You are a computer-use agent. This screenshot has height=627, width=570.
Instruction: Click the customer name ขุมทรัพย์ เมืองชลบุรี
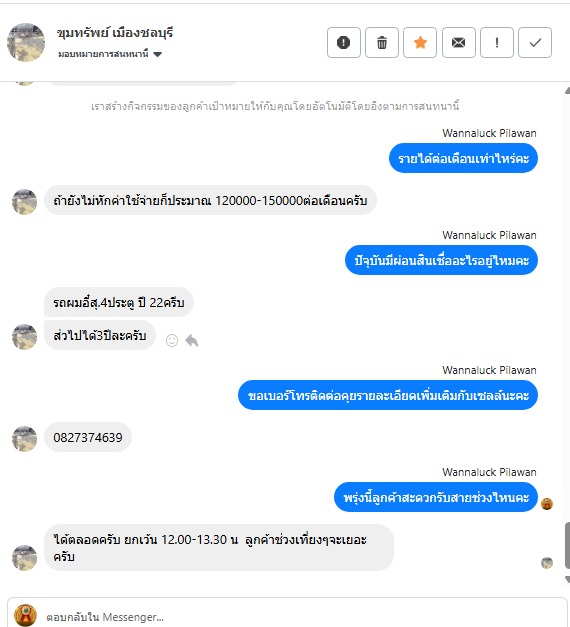pyautogui.click(x=115, y=33)
